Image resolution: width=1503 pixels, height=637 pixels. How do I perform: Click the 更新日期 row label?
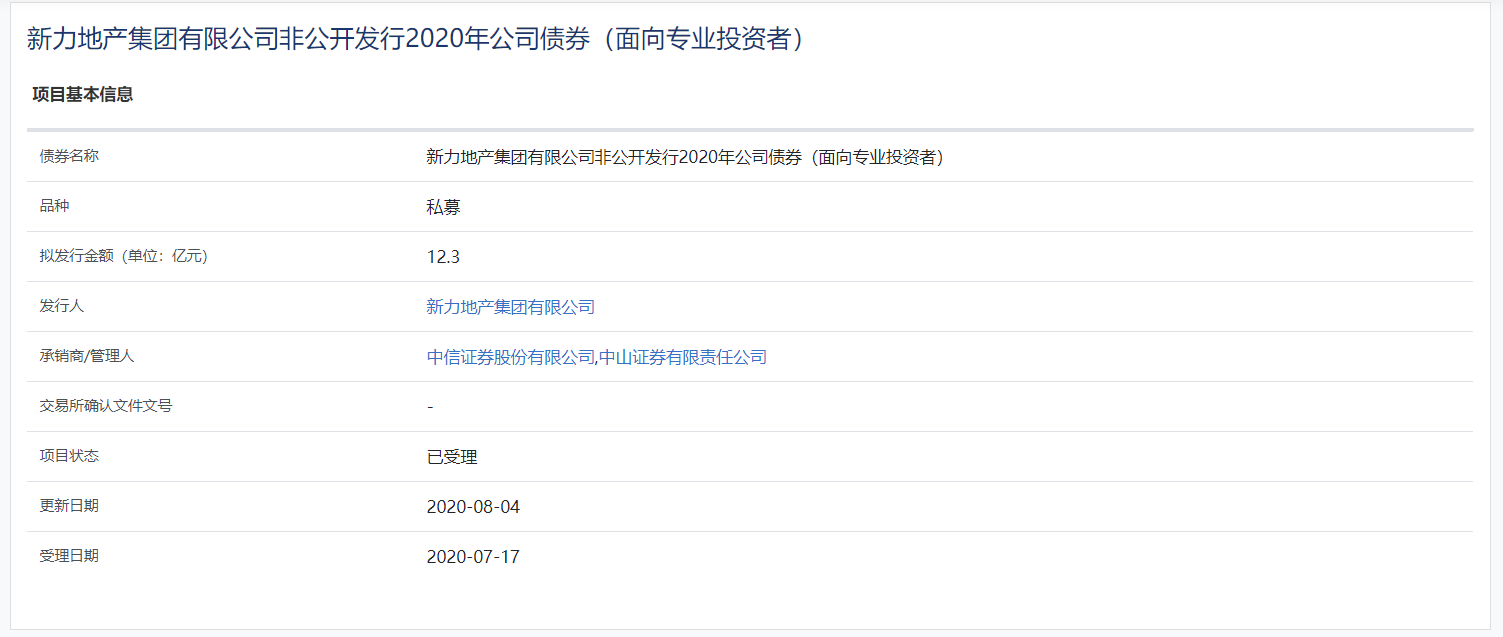click(69, 506)
